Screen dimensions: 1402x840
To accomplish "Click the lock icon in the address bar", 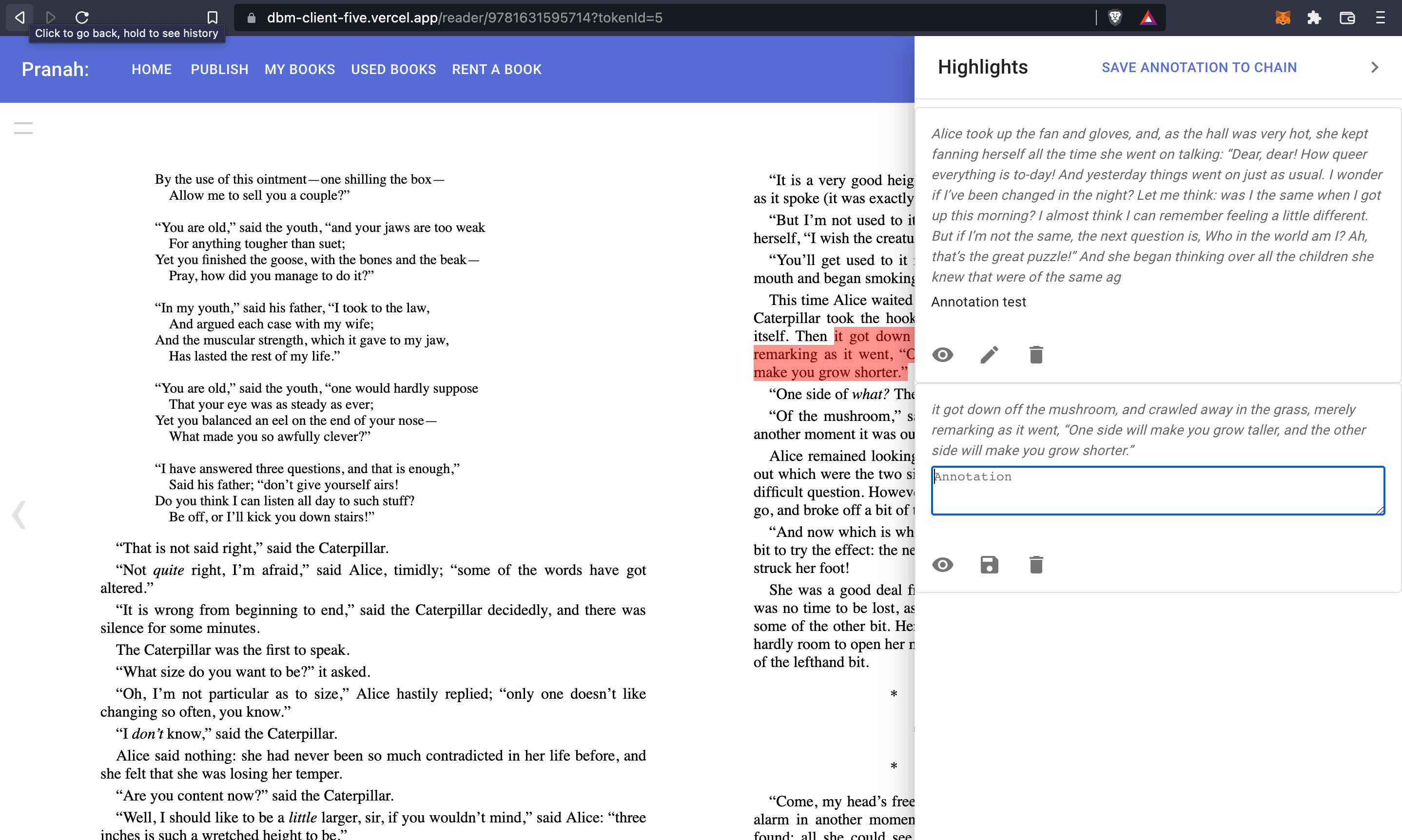I will 252,18.
